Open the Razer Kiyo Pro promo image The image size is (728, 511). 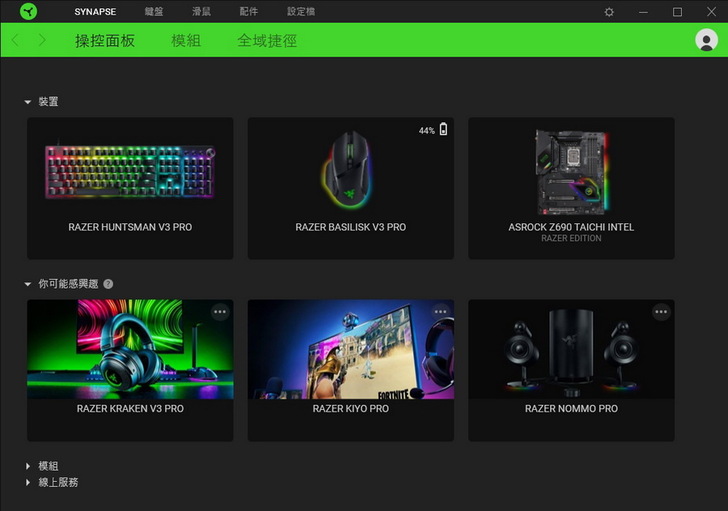(x=351, y=349)
